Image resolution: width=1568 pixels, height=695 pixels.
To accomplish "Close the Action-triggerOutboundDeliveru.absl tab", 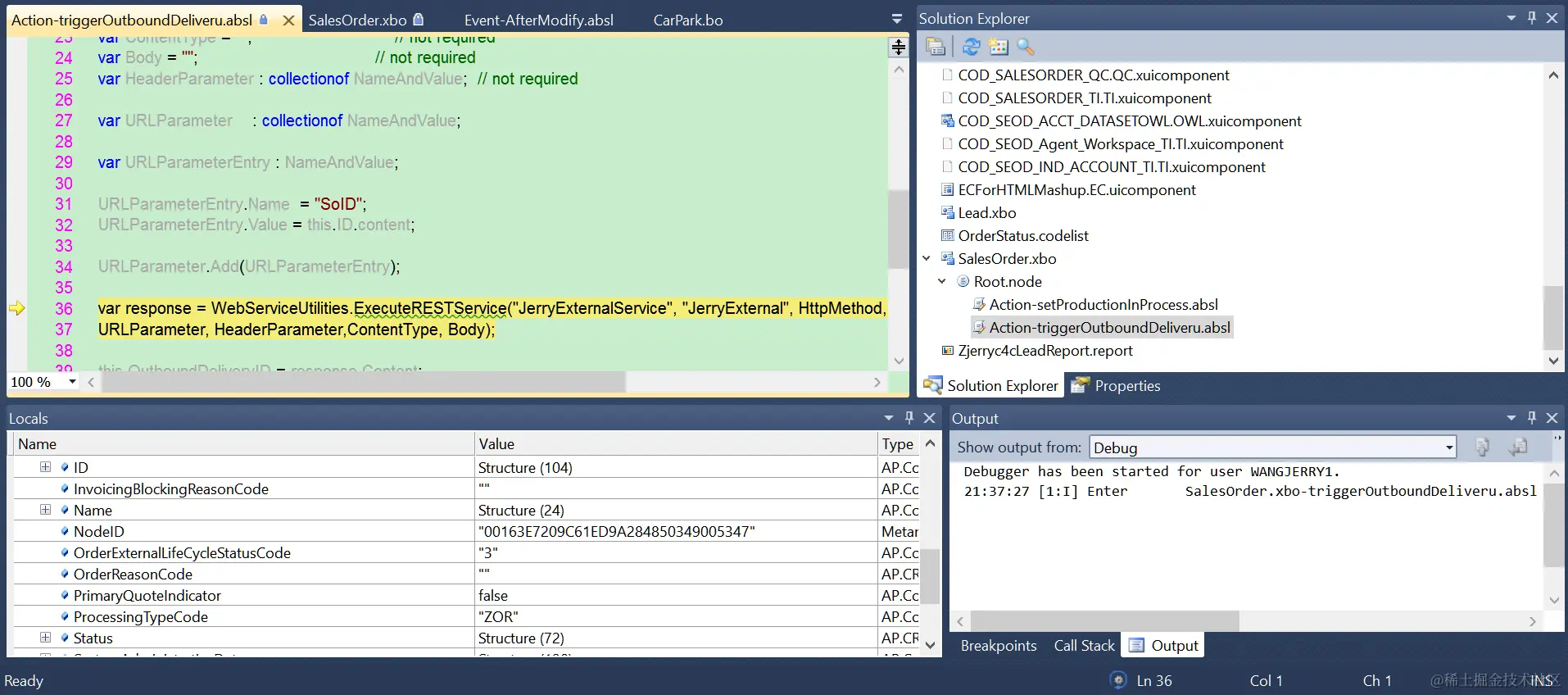I will tap(288, 20).
